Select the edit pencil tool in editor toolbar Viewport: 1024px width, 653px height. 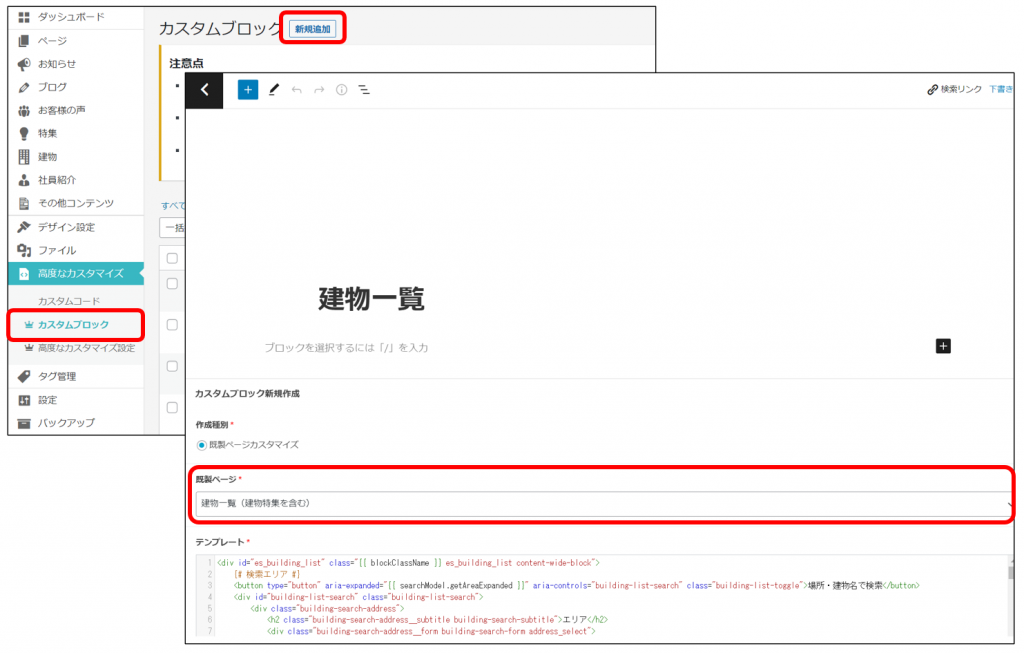[x=274, y=89]
